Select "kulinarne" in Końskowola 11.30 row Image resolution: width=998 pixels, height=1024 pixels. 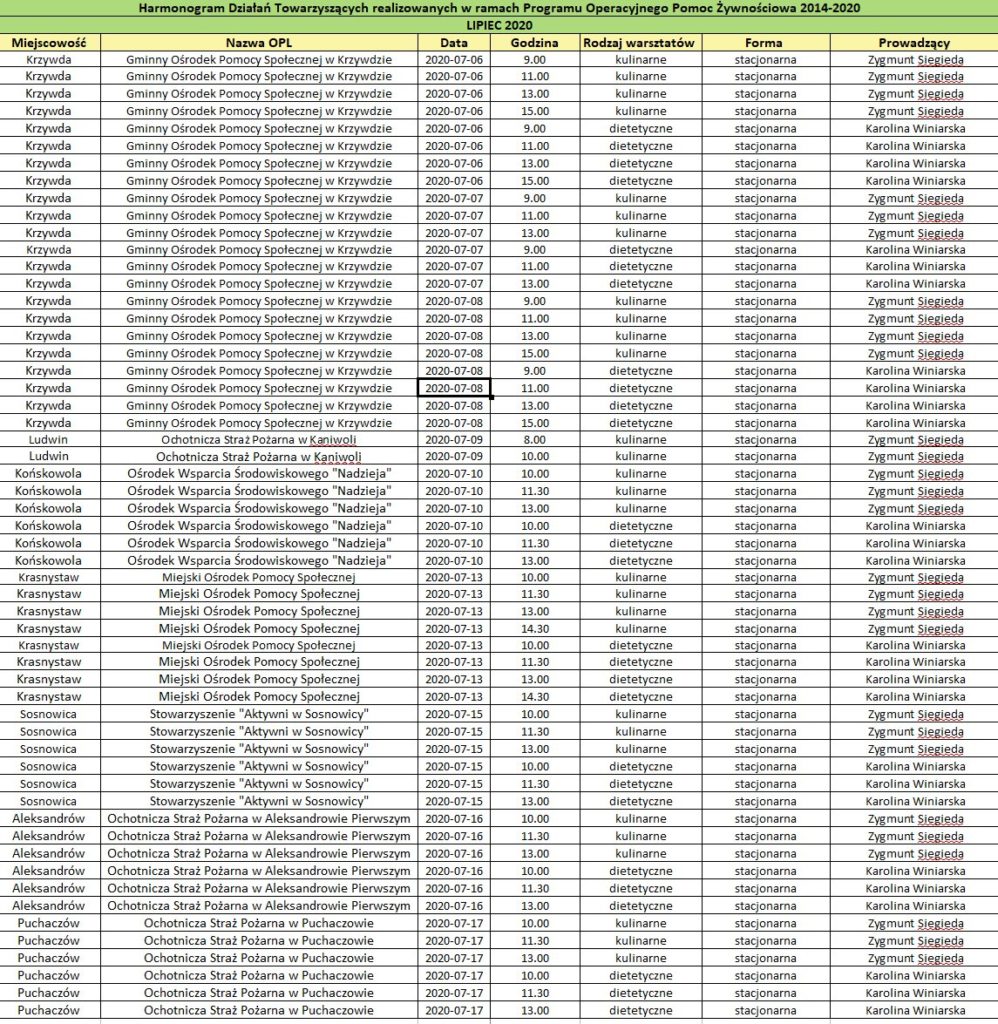641,491
